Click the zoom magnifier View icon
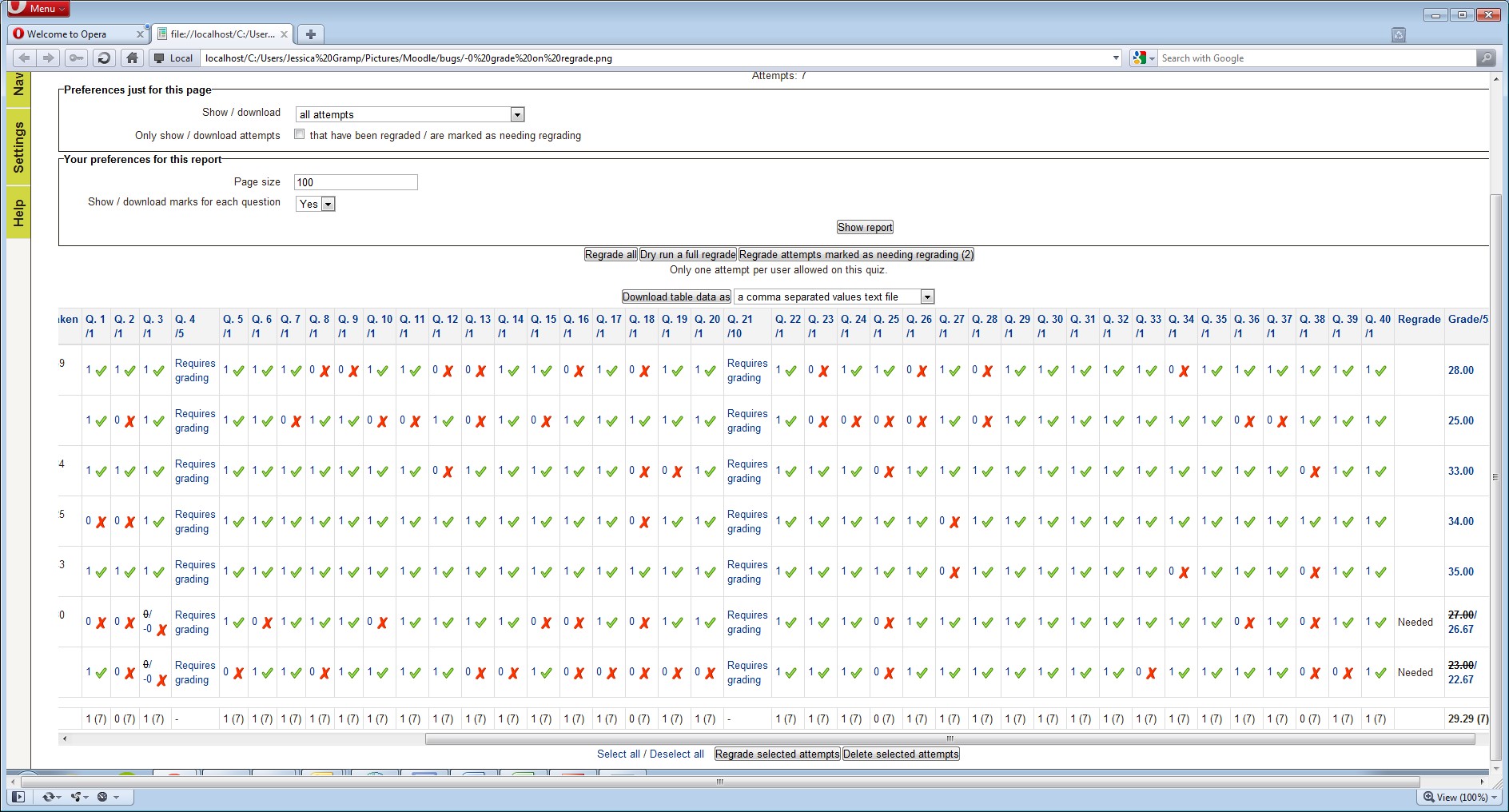1509x812 pixels. [x=1428, y=797]
